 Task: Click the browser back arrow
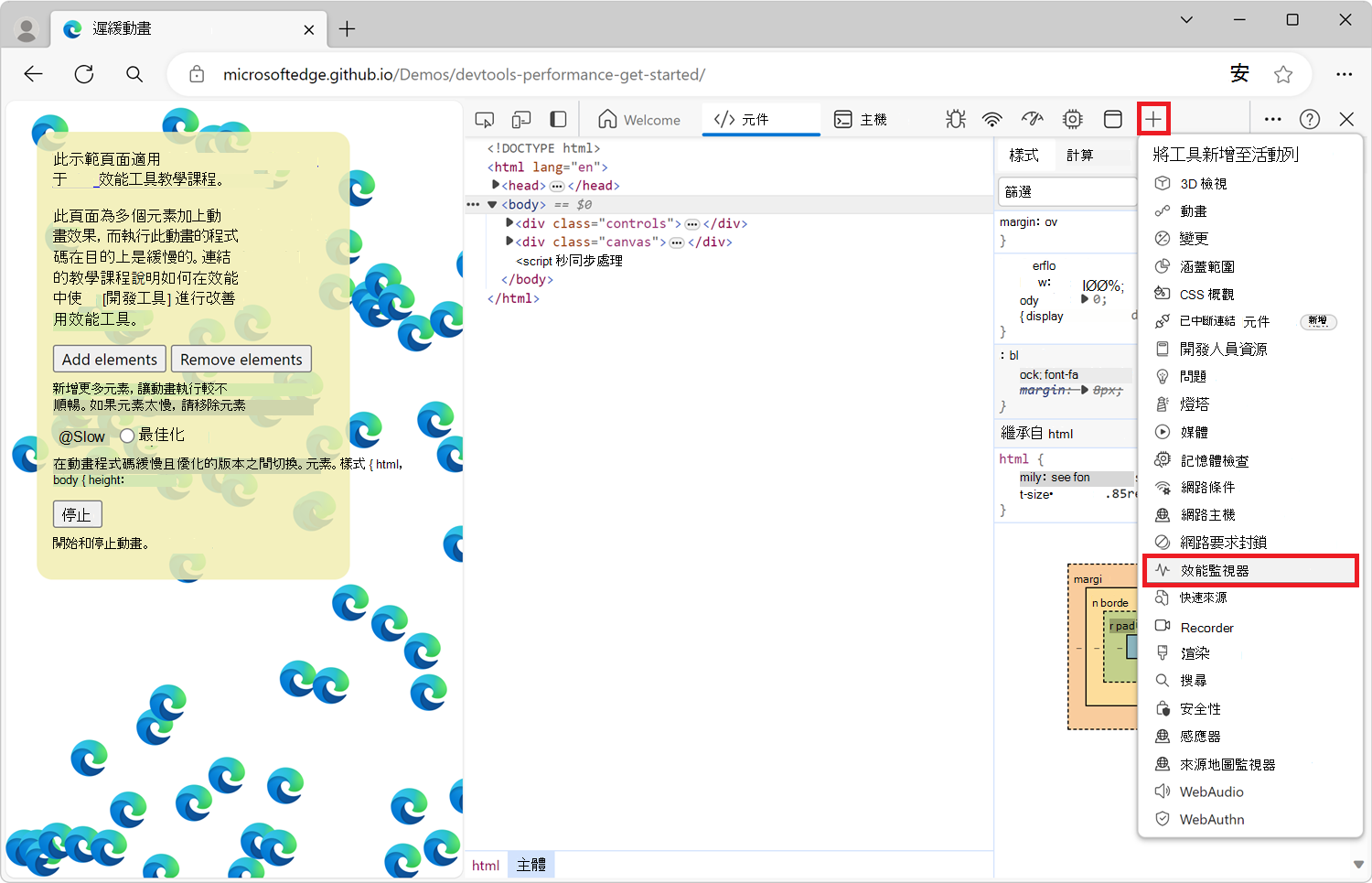click(x=34, y=74)
